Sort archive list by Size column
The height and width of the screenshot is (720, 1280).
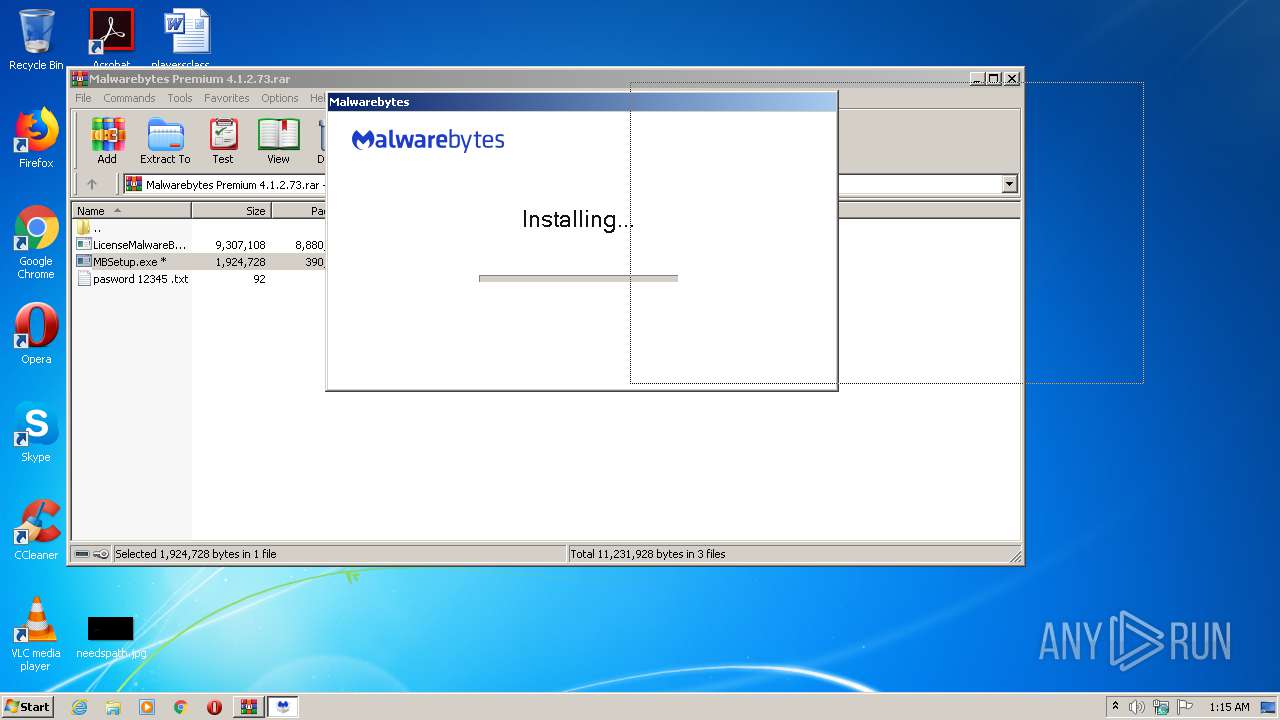click(x=231, y=211)
